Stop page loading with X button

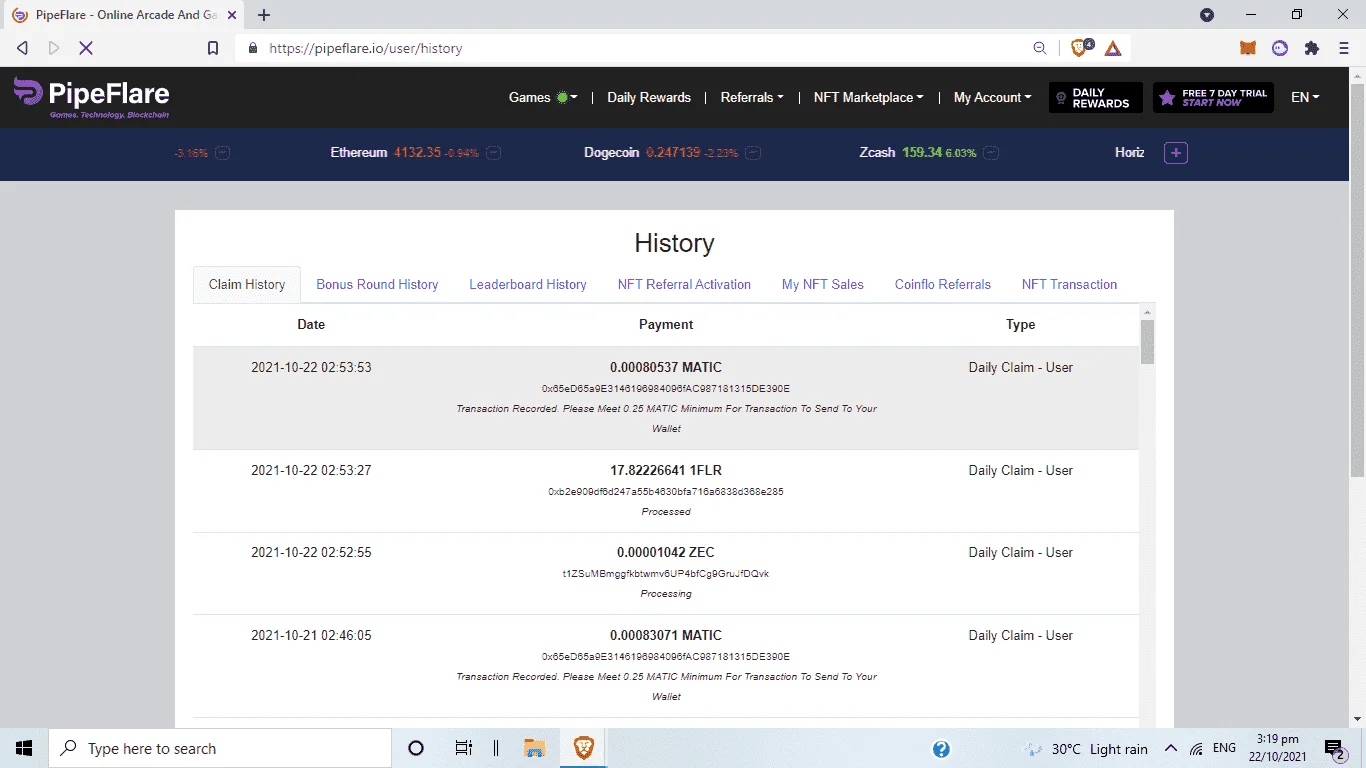(x=86, y=48)
